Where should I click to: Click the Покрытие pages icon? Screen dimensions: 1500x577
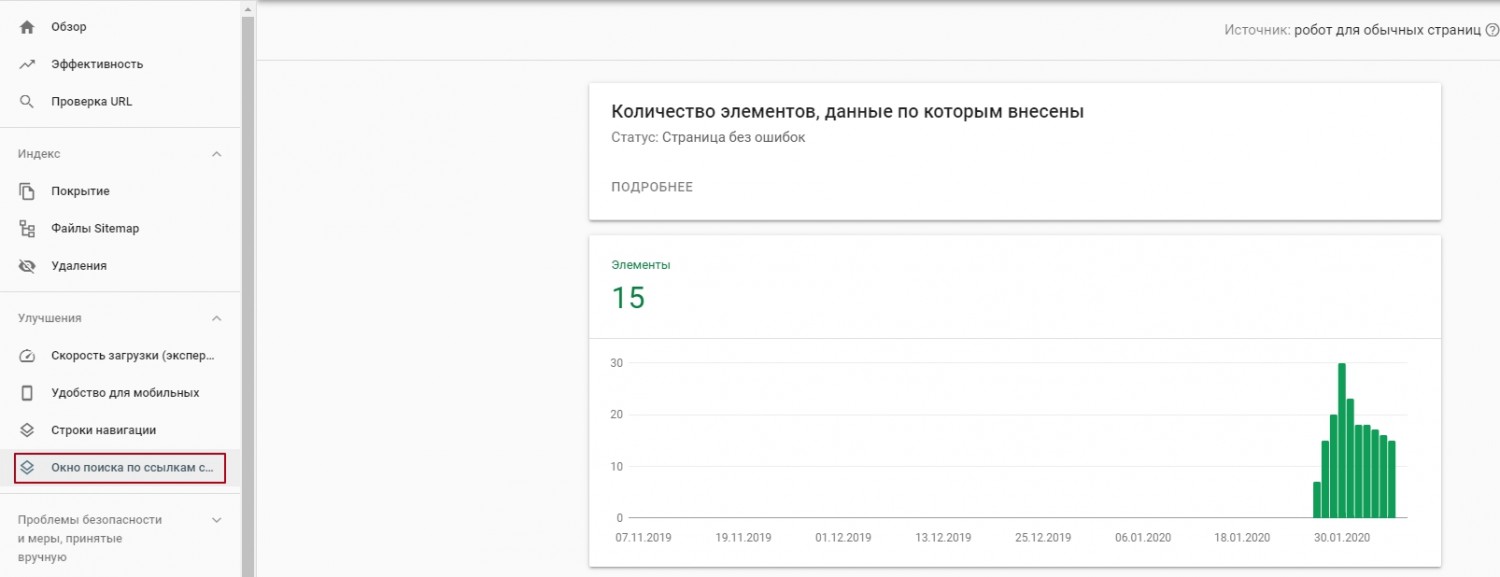tap(27, 191)
